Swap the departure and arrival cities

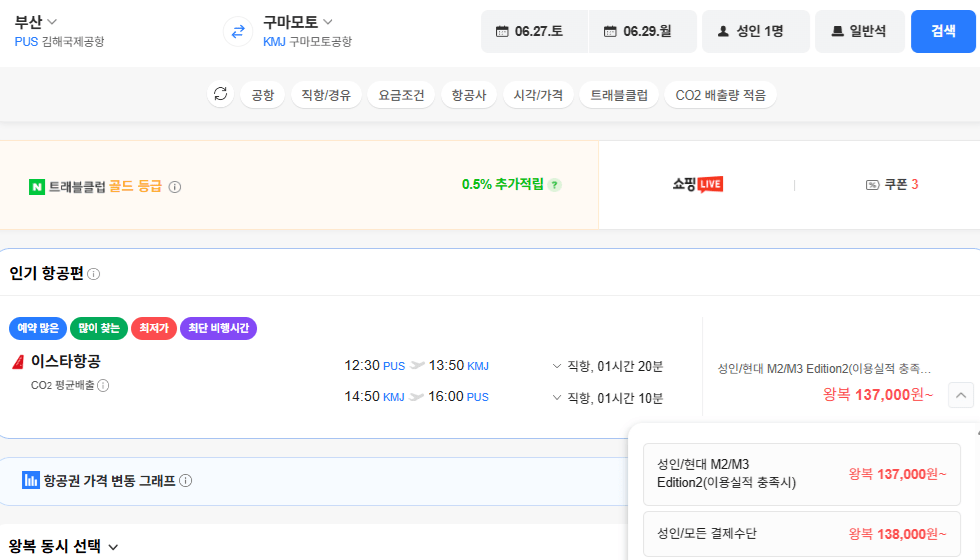pyautogui.click(x=238, y=31)
